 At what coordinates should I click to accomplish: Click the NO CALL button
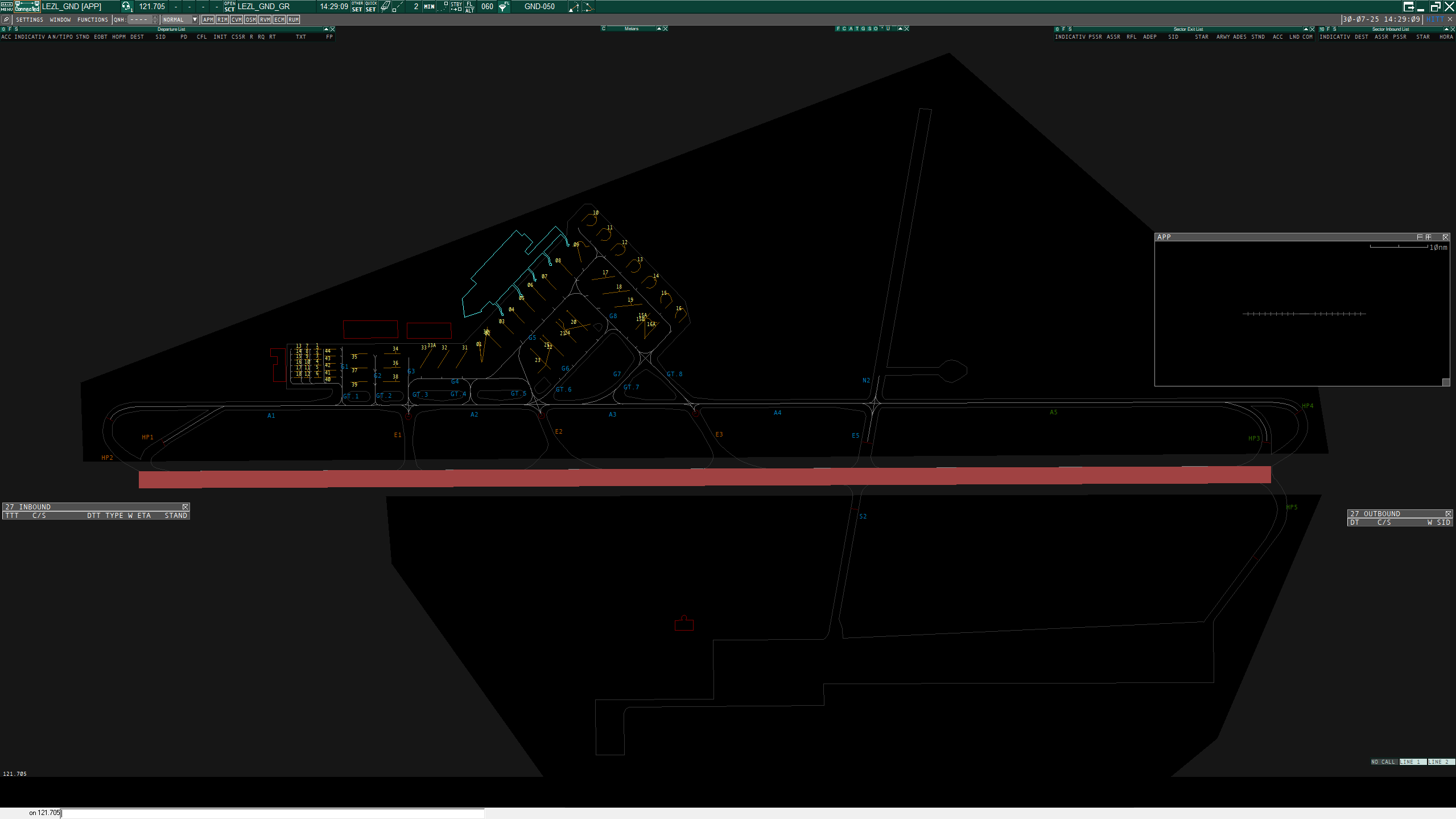click(1383, 762)
